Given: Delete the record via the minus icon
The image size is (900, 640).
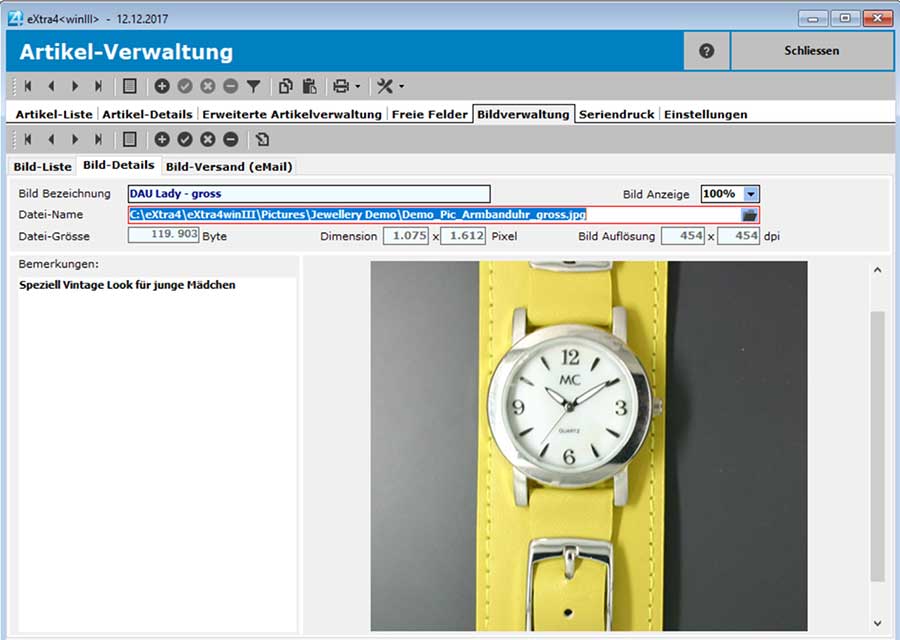Looking at the screenshot, I should pyautogui.click(x=229, y=86).
